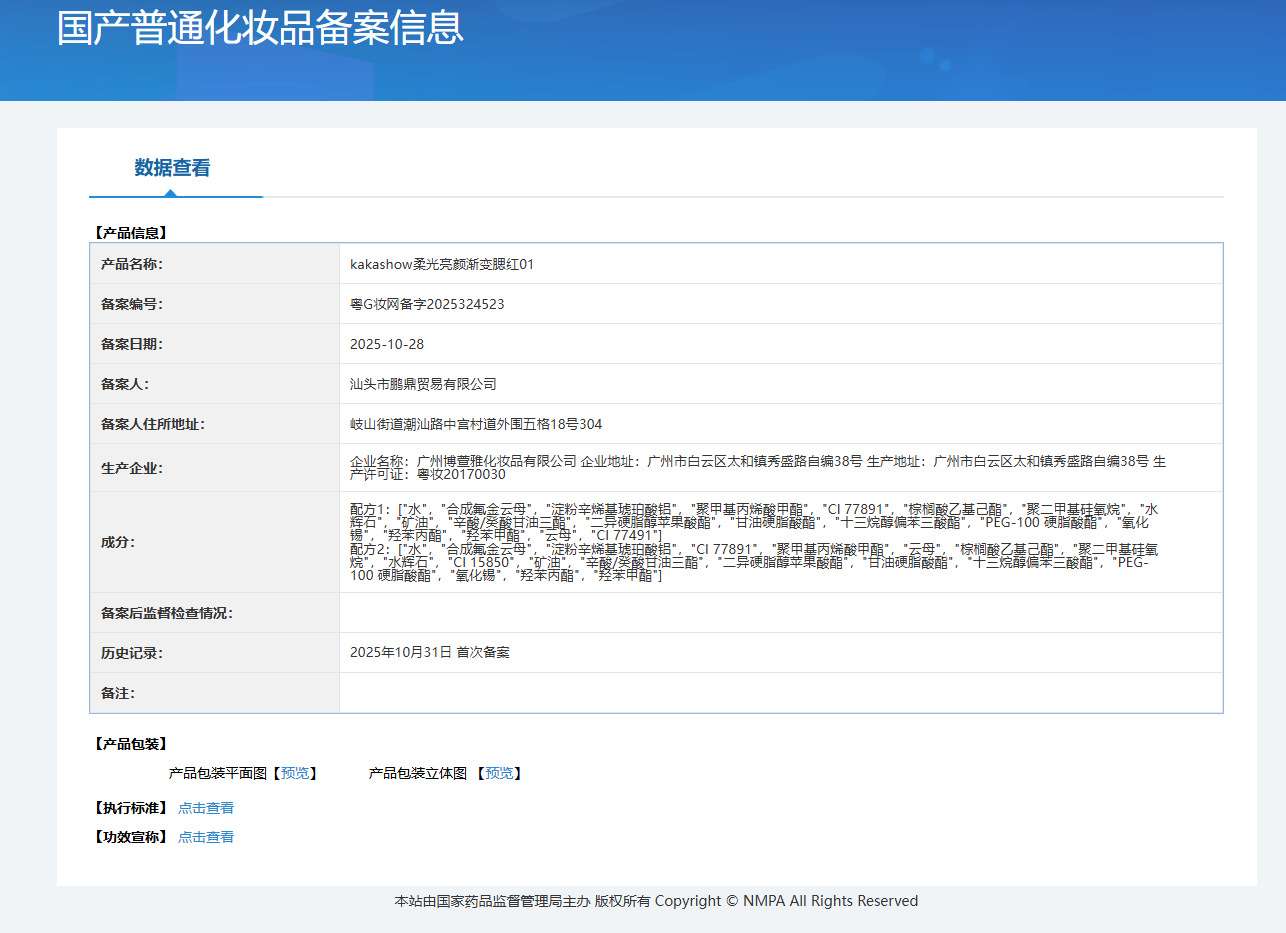Click the 产品名称 row label
The image size is (1286, 933).
[132, 264]
